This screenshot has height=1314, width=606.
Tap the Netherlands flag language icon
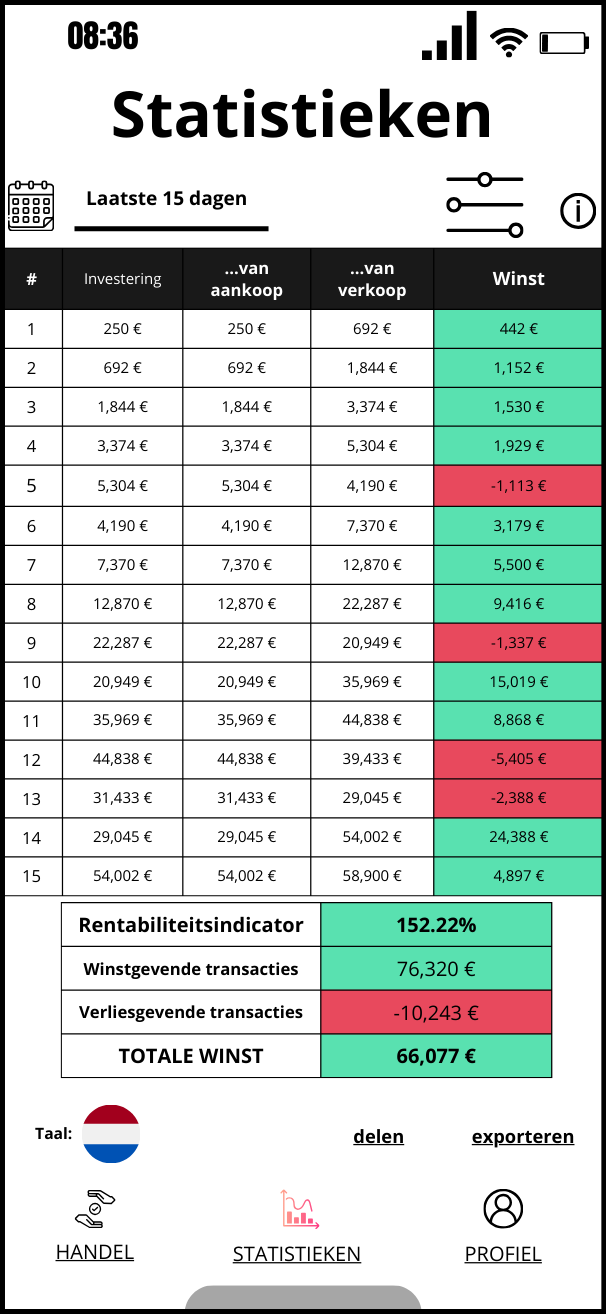pyautogui.click(x=110, y=1134)
